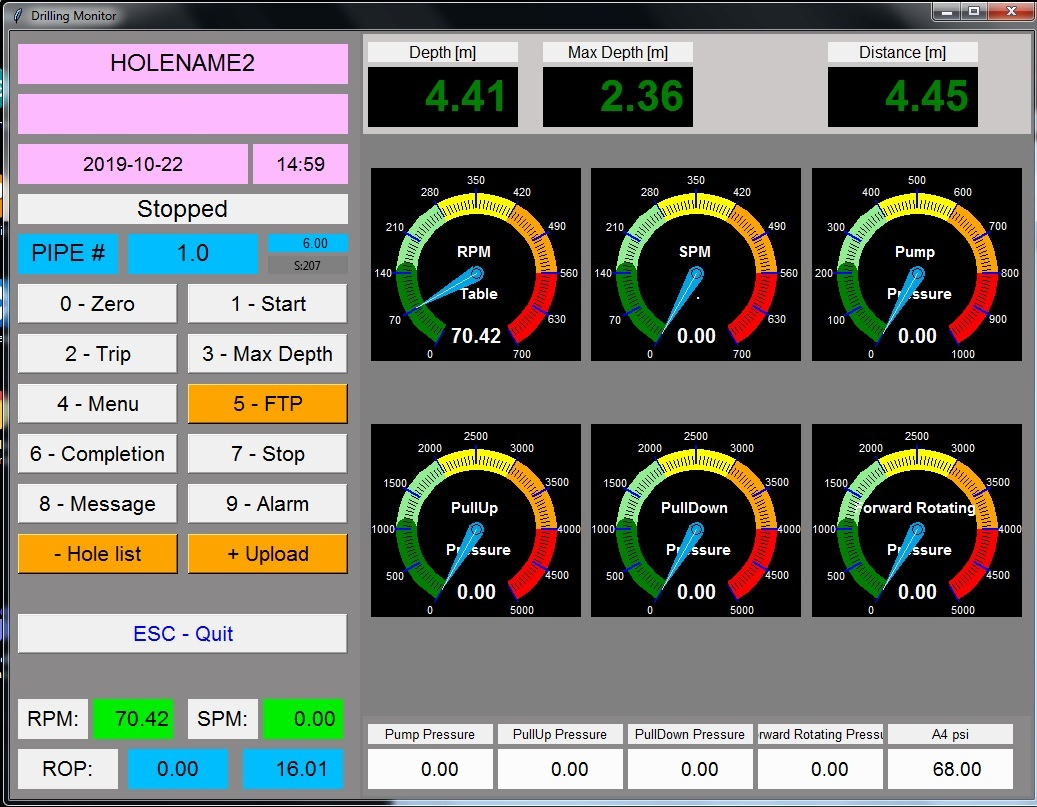
Task: Click the Depth [m] readout 4.41
Action: tap(442, 97)
